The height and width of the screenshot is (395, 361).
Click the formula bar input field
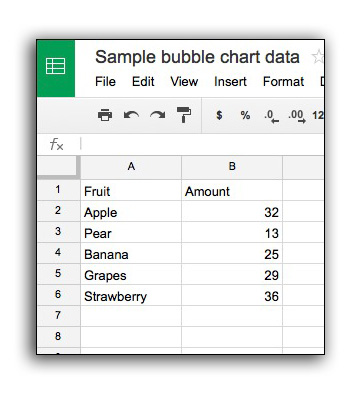point(202,144)
